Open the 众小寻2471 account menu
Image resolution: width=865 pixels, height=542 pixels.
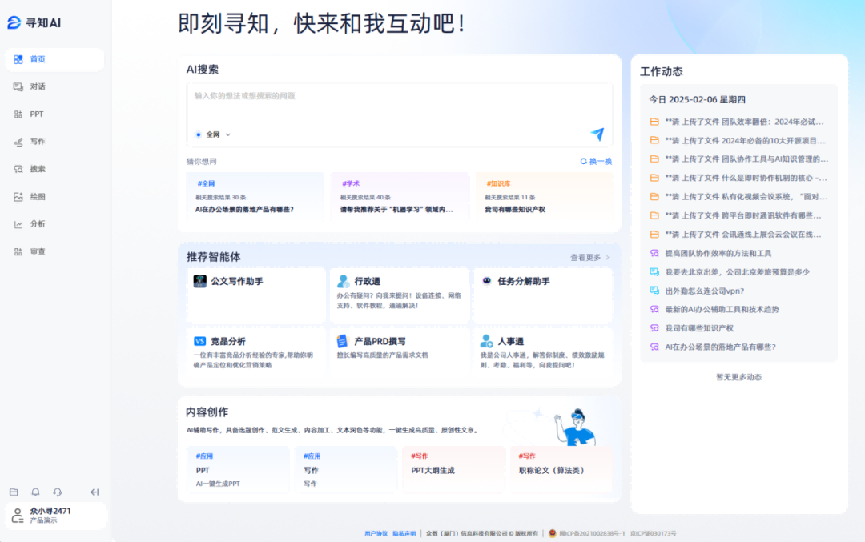click(54, 515)
